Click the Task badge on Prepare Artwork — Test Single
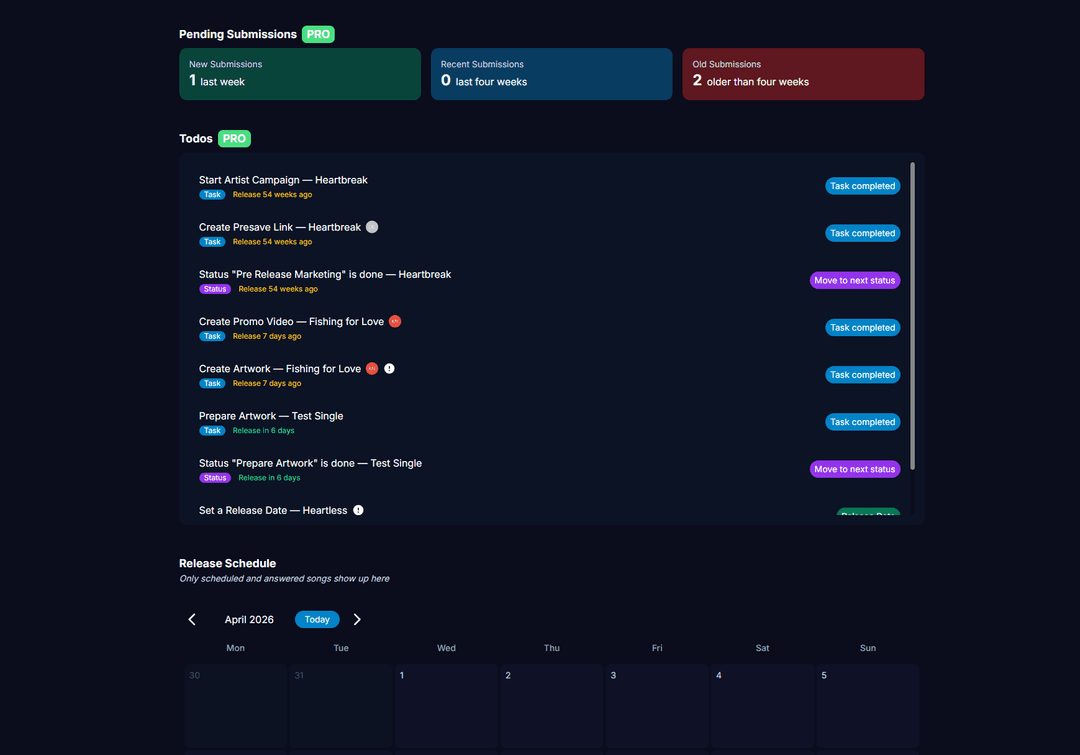Screen dimensions: 1080x755 (x=211, y=430)
